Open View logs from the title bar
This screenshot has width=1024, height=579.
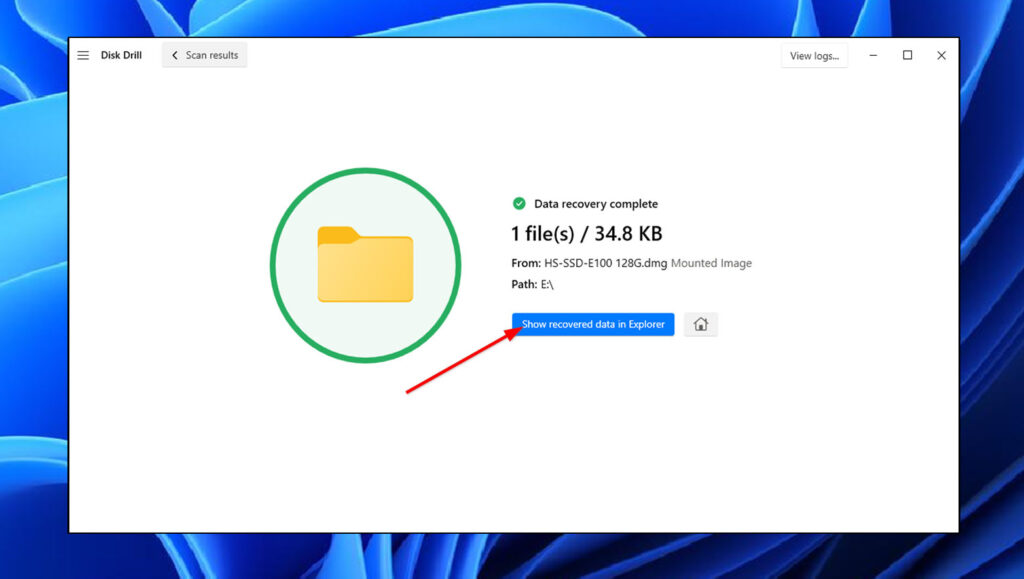tap(813, 55)
